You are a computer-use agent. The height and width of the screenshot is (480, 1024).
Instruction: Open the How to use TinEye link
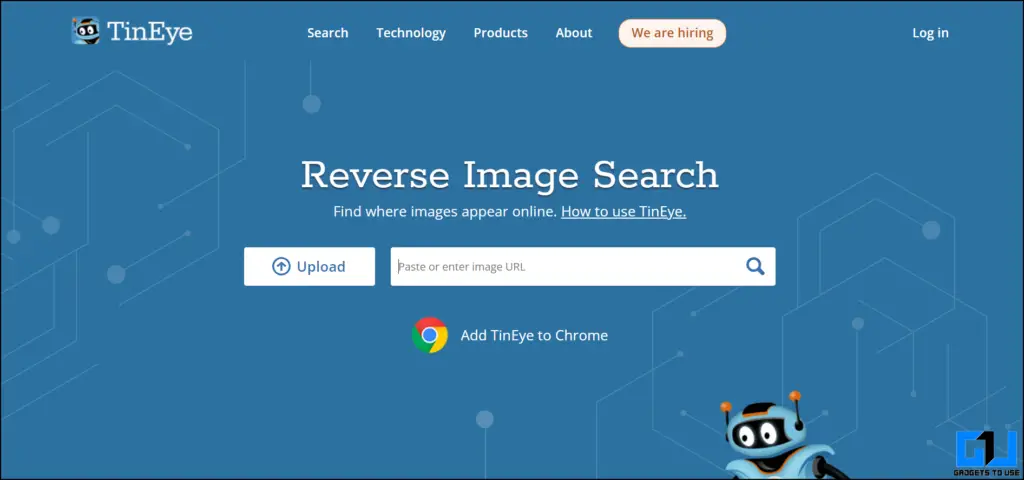coord(624,212)
